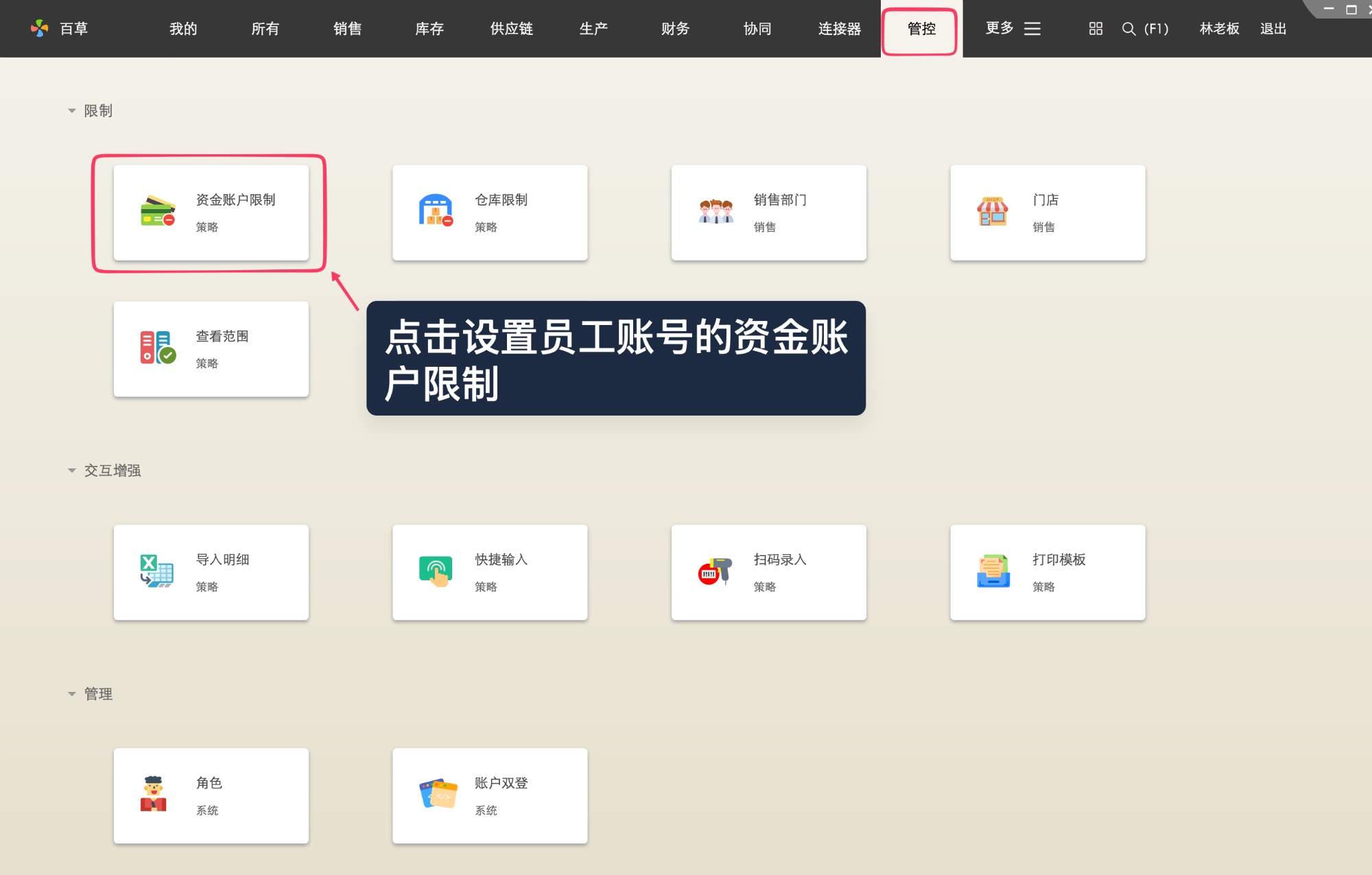Collapse the 管理 section
This screenshot has width=1372, height=875.
click(71, 693)
